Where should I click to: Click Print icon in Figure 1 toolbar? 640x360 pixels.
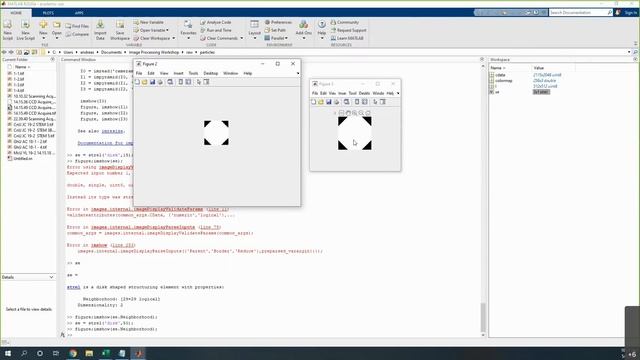coord(336,102)
